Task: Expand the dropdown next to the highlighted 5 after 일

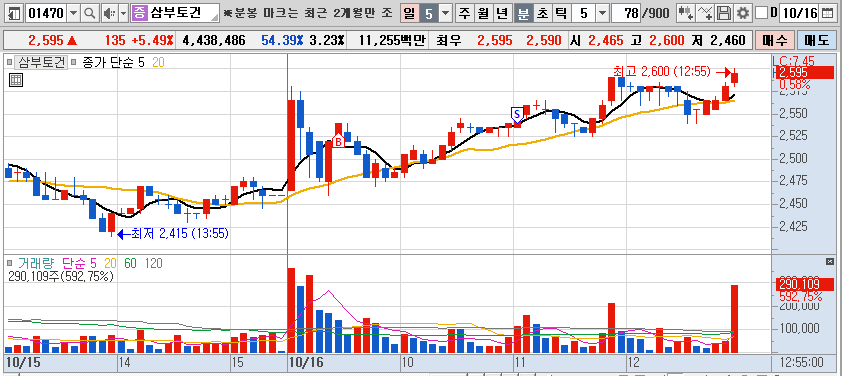Action: click(446, 13)
